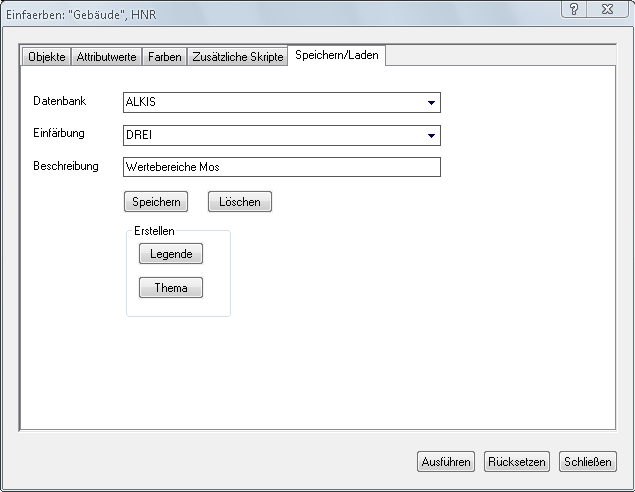Switch to the Objekte tab
Screen dimensions: 635x492
point(46,57)
